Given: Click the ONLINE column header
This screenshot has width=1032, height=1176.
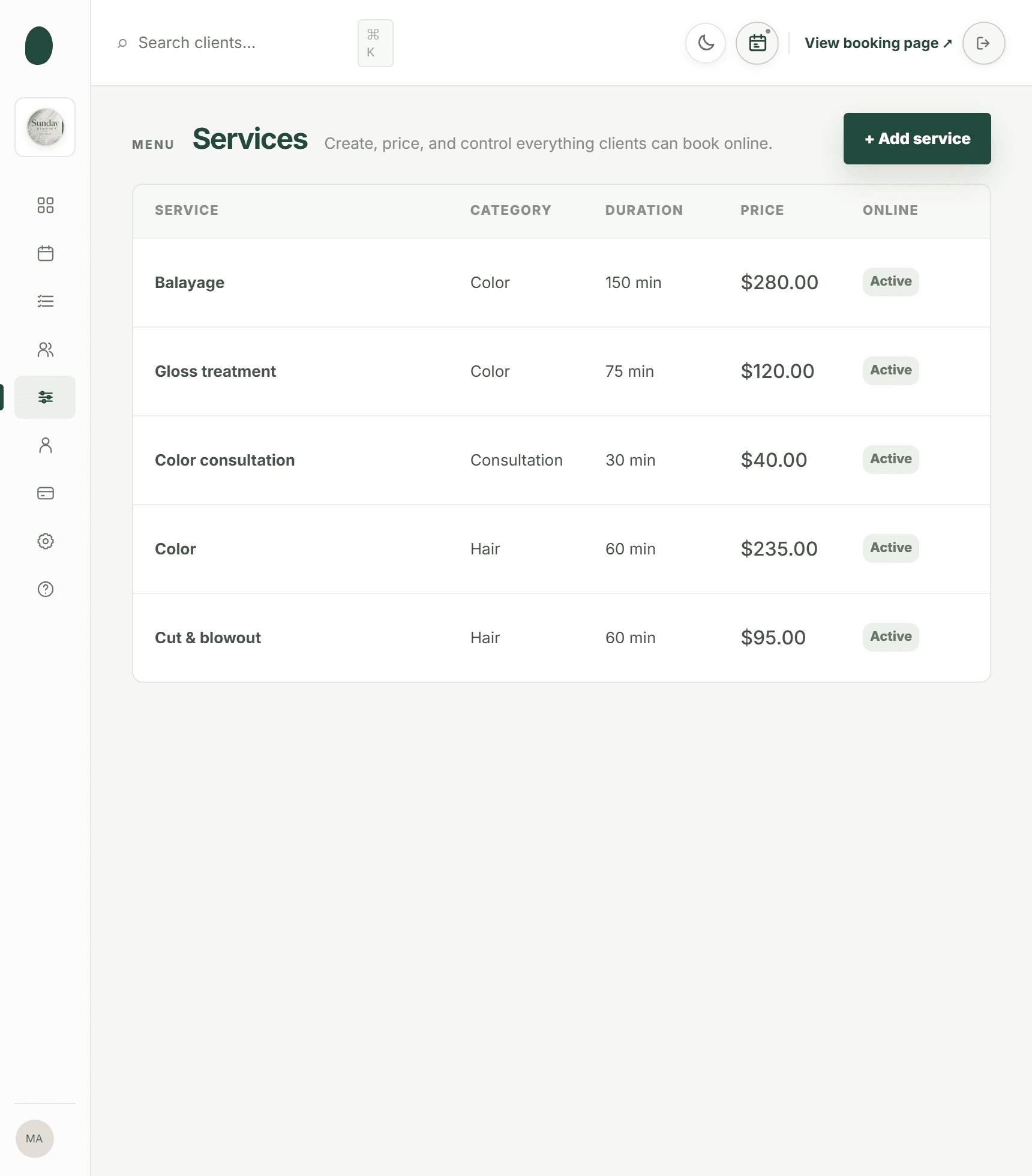Looking at the screenshot, I should [x=890, y=210].
